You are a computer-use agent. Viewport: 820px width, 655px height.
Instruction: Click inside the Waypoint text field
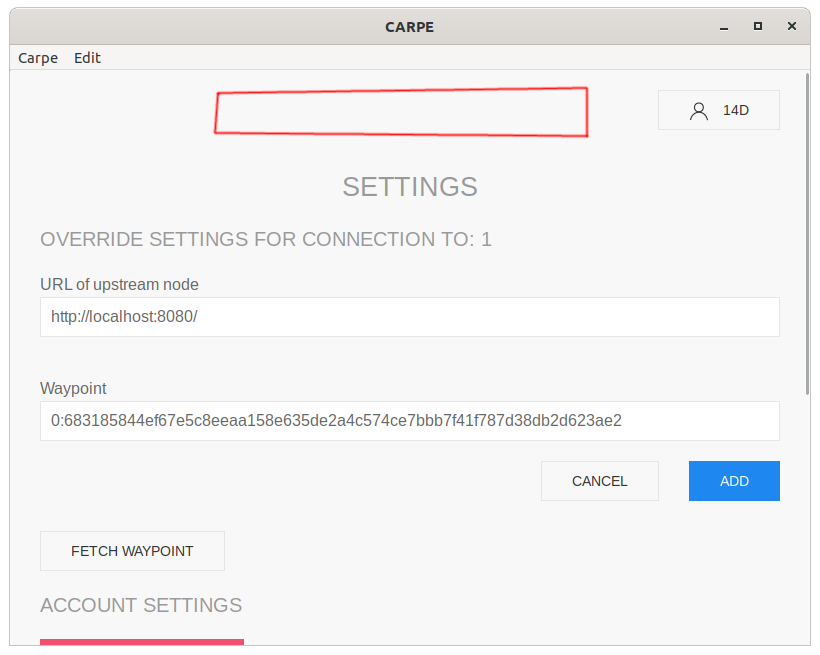point(410,421)
